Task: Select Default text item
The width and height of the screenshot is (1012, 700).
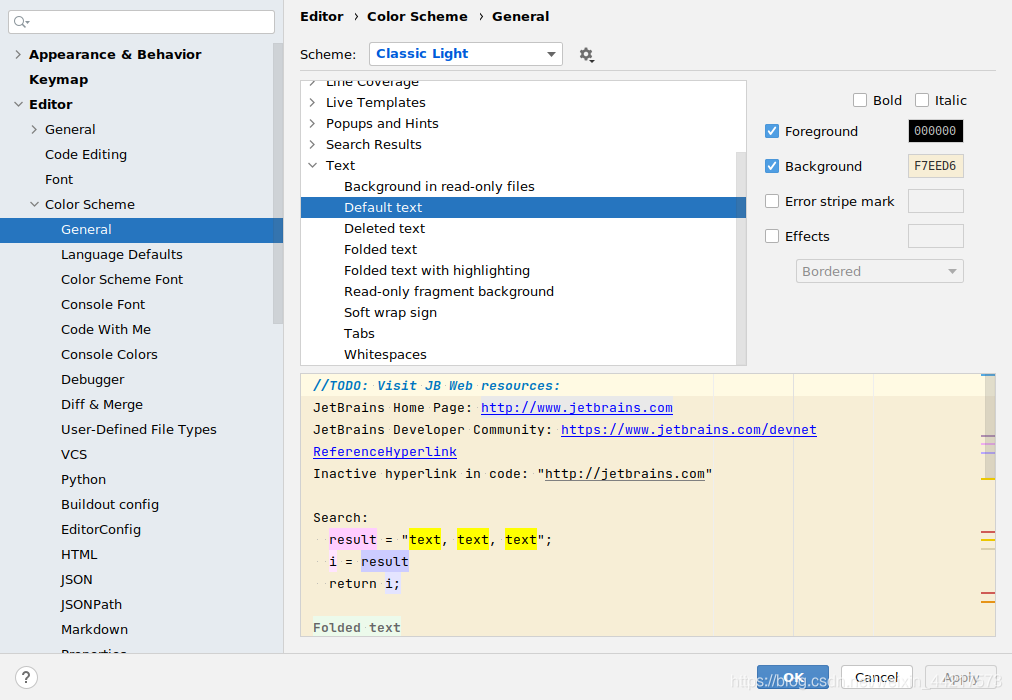Action: 383,208
